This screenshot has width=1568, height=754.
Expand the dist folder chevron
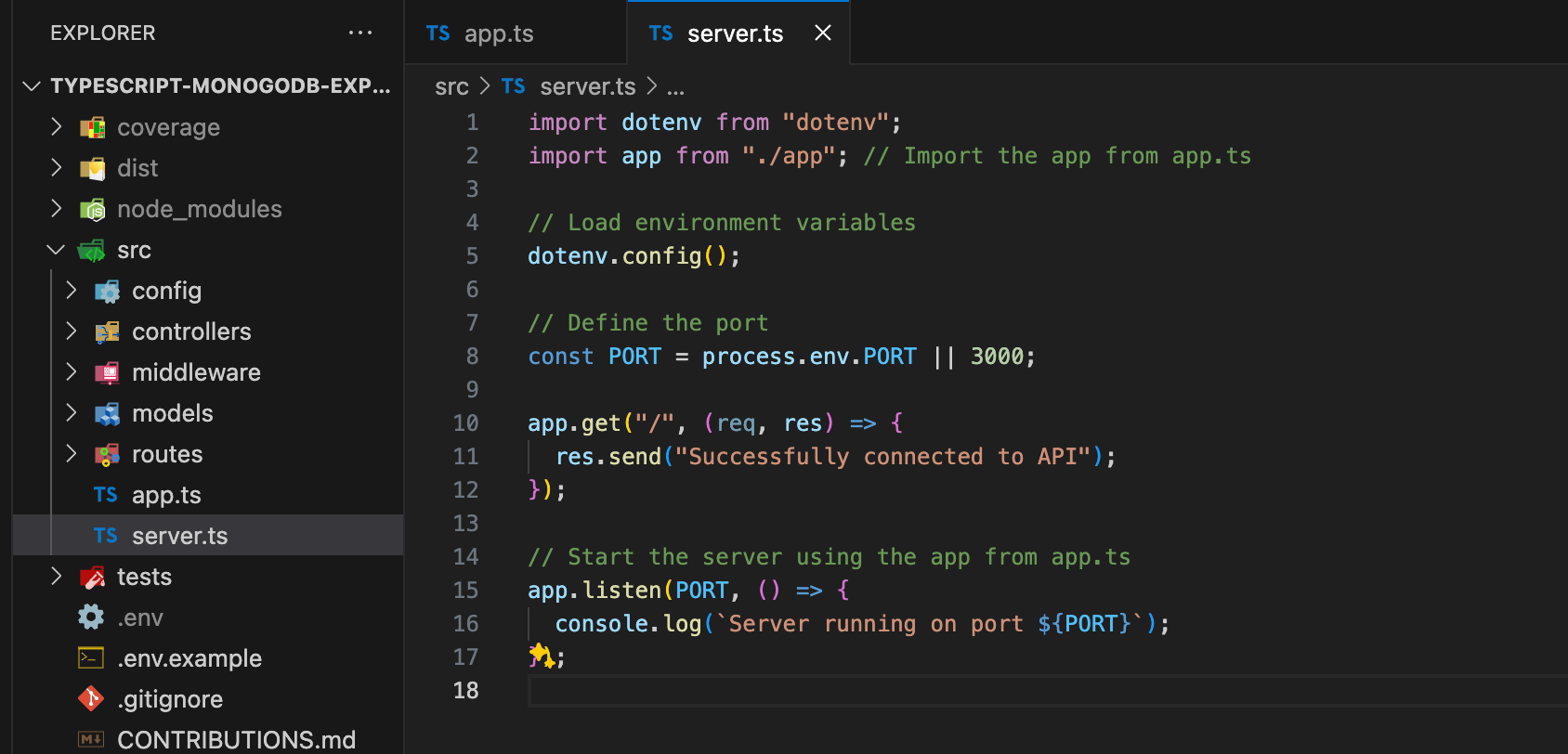click(x=57, y=168)
